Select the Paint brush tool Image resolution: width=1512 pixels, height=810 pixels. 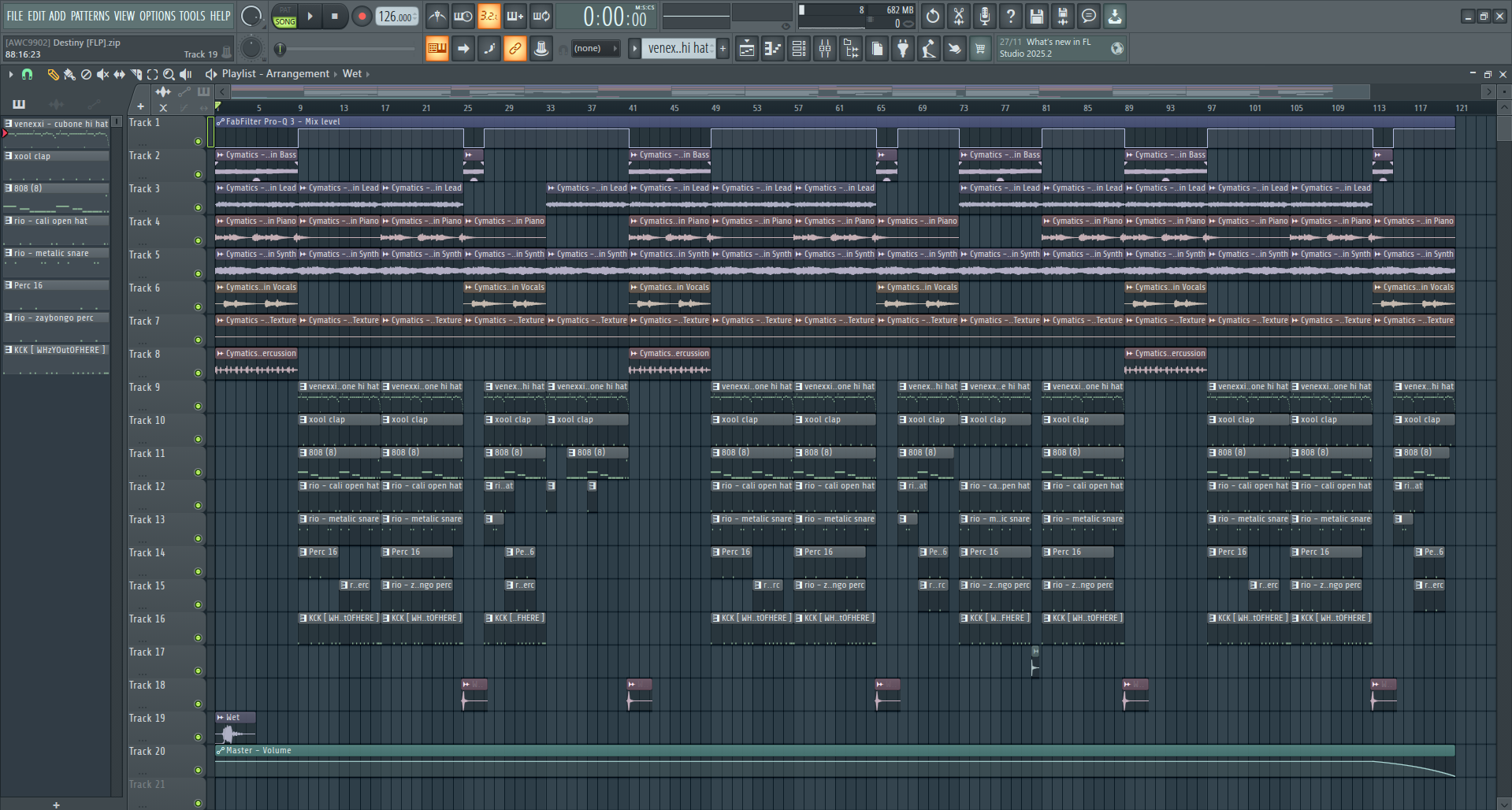click(69, 74)
